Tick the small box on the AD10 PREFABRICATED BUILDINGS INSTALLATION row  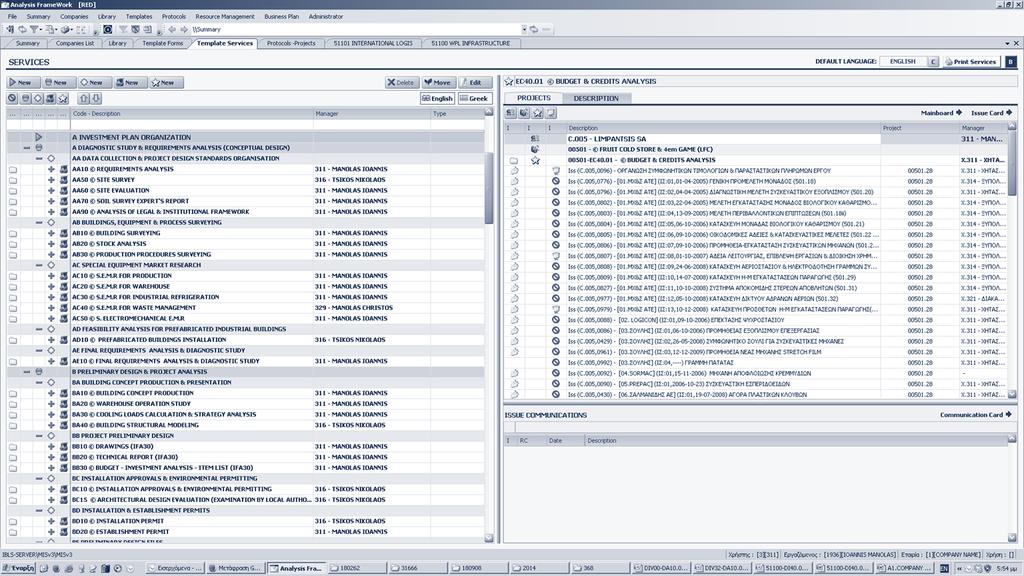pos(13,340)
